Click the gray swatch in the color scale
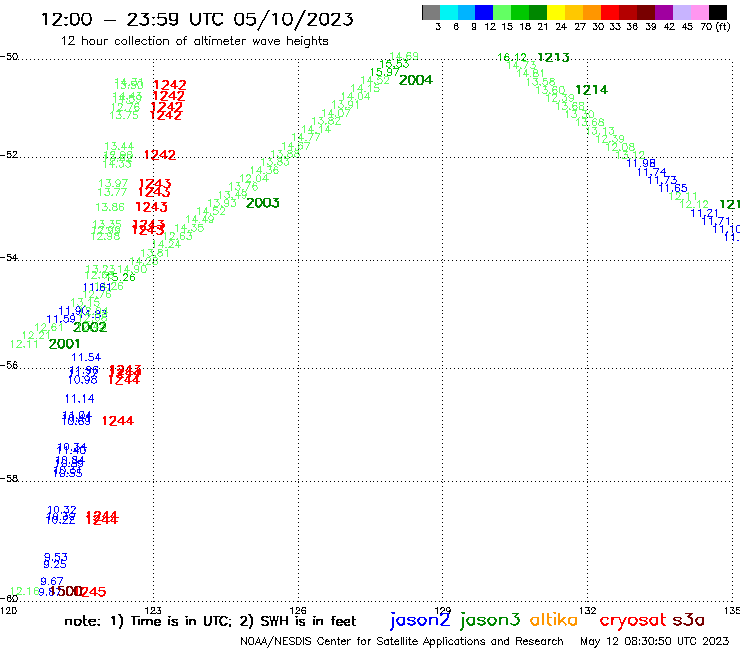 431,13
